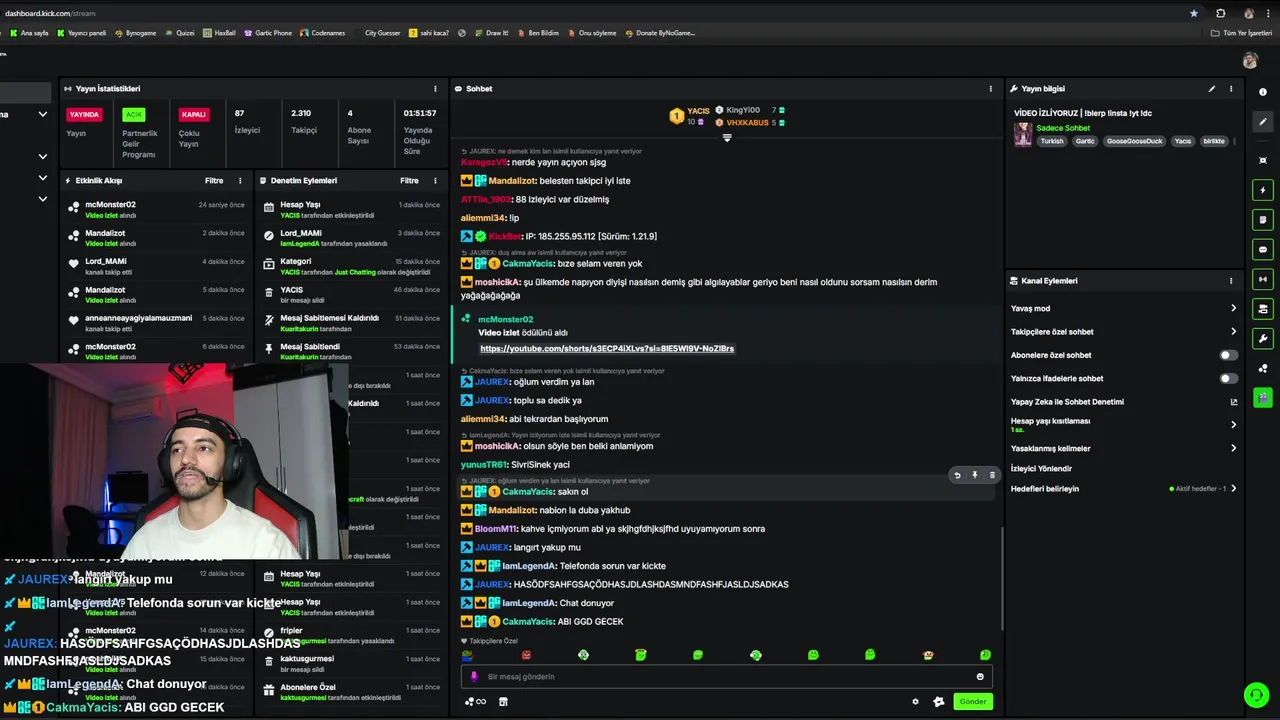This screenshot has height=720, width=1280.
Task: Click the 01:51:57 stream duration stat
Action: click(x=419, y=133)
